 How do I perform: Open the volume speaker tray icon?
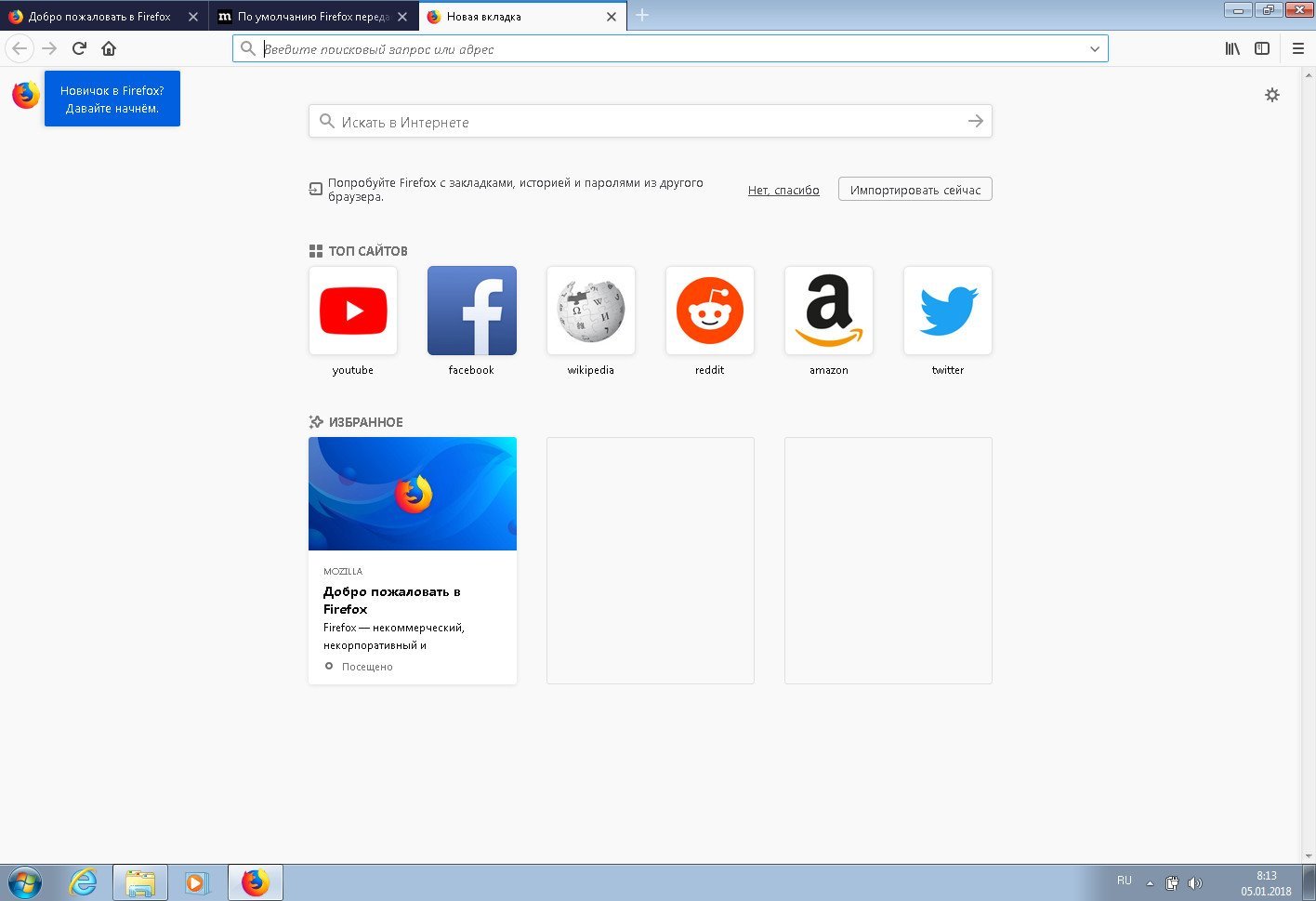1195,882
